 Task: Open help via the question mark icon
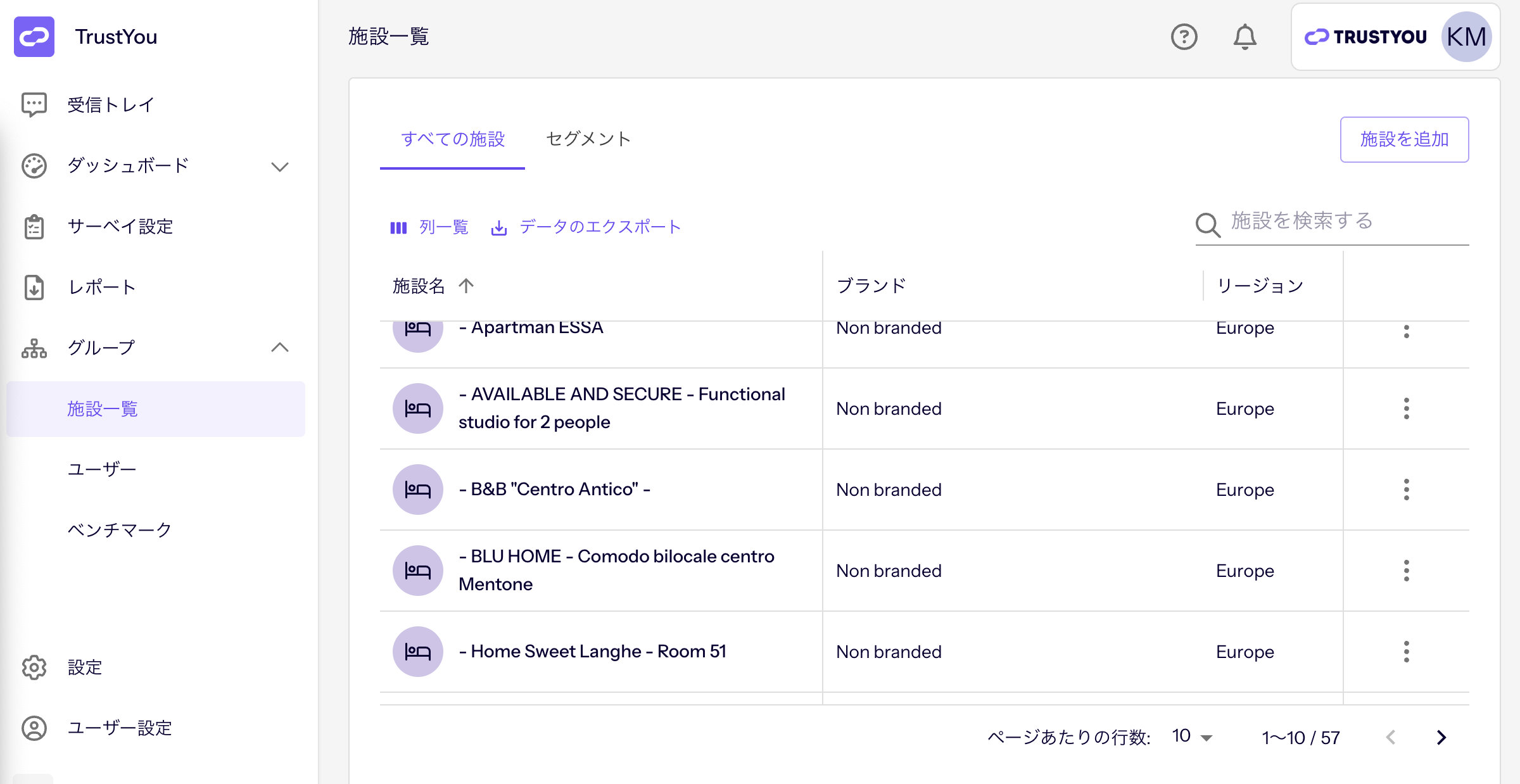click(x=1184, y=37)
